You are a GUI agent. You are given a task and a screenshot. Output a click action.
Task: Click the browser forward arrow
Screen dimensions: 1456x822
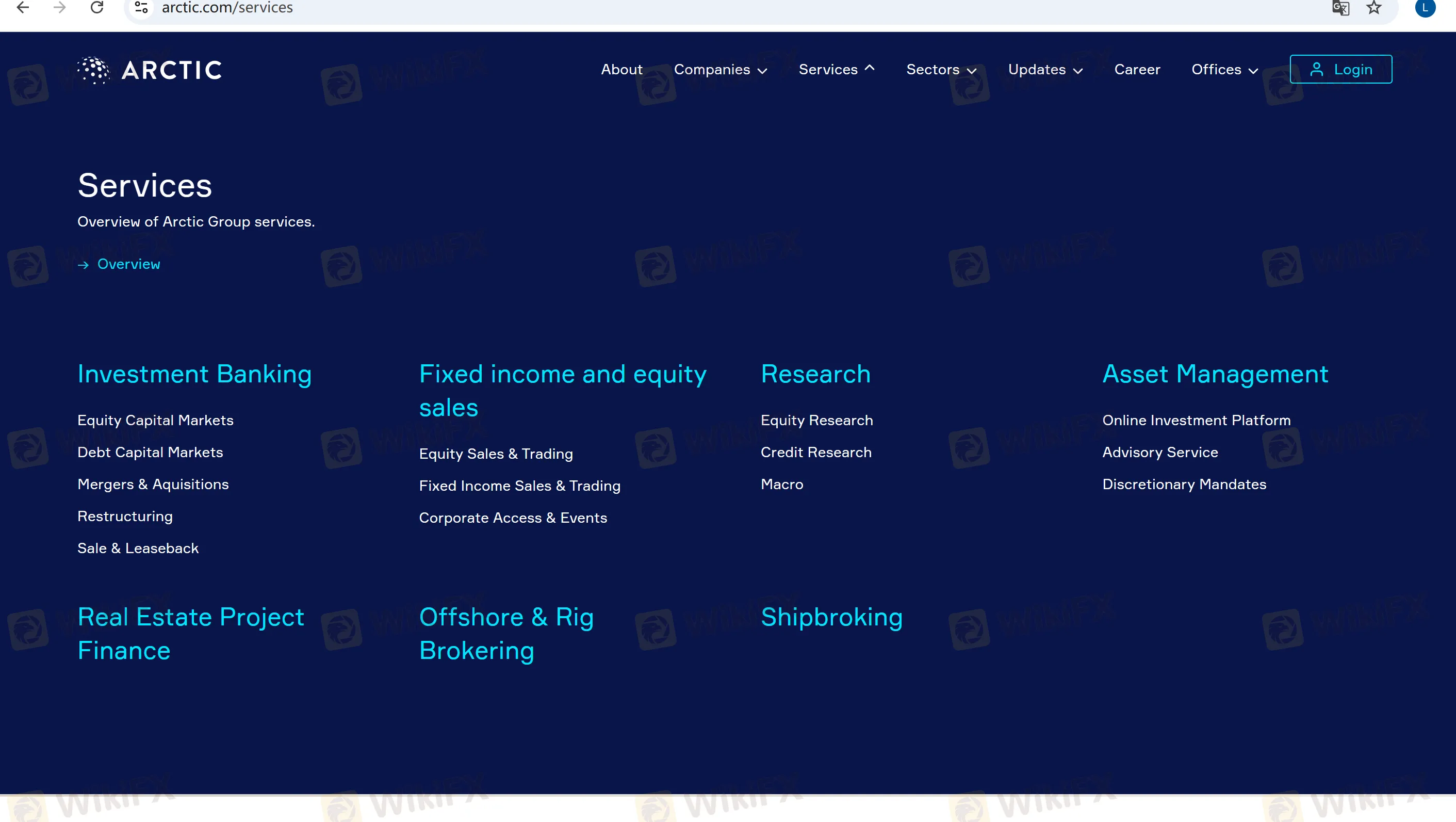point(59,7)
